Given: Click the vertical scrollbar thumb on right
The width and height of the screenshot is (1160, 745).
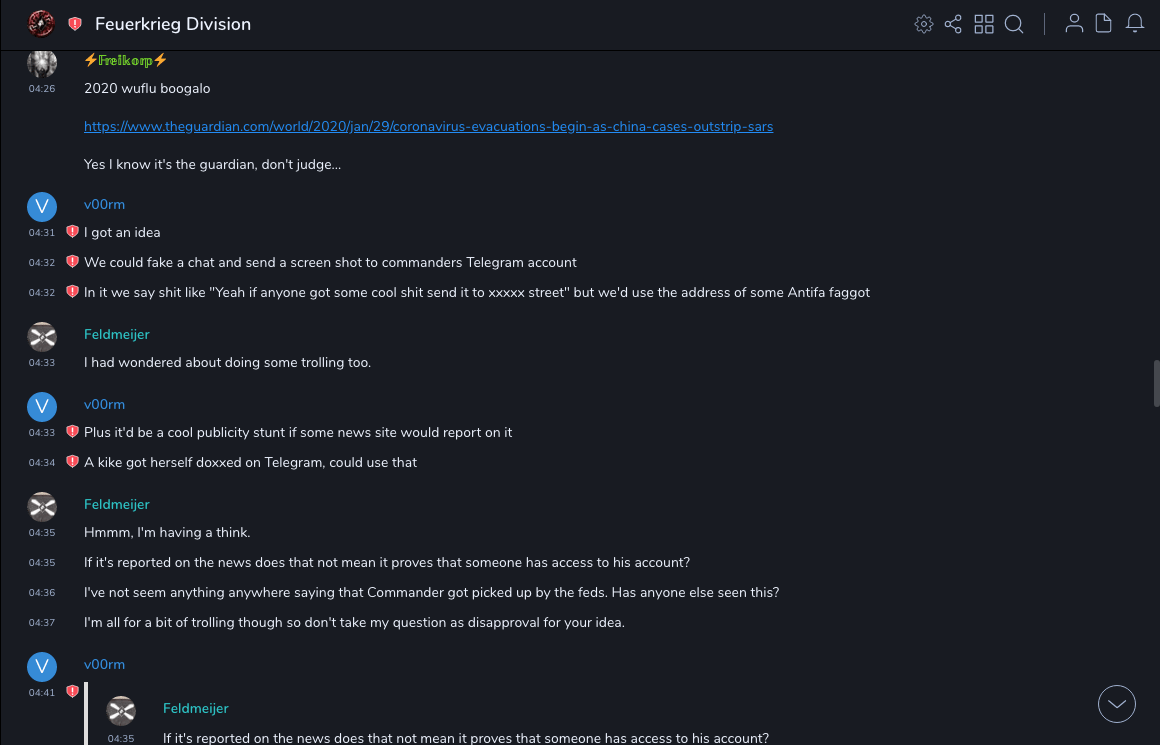Looking at the screenshot, I should pos(1156,383).
